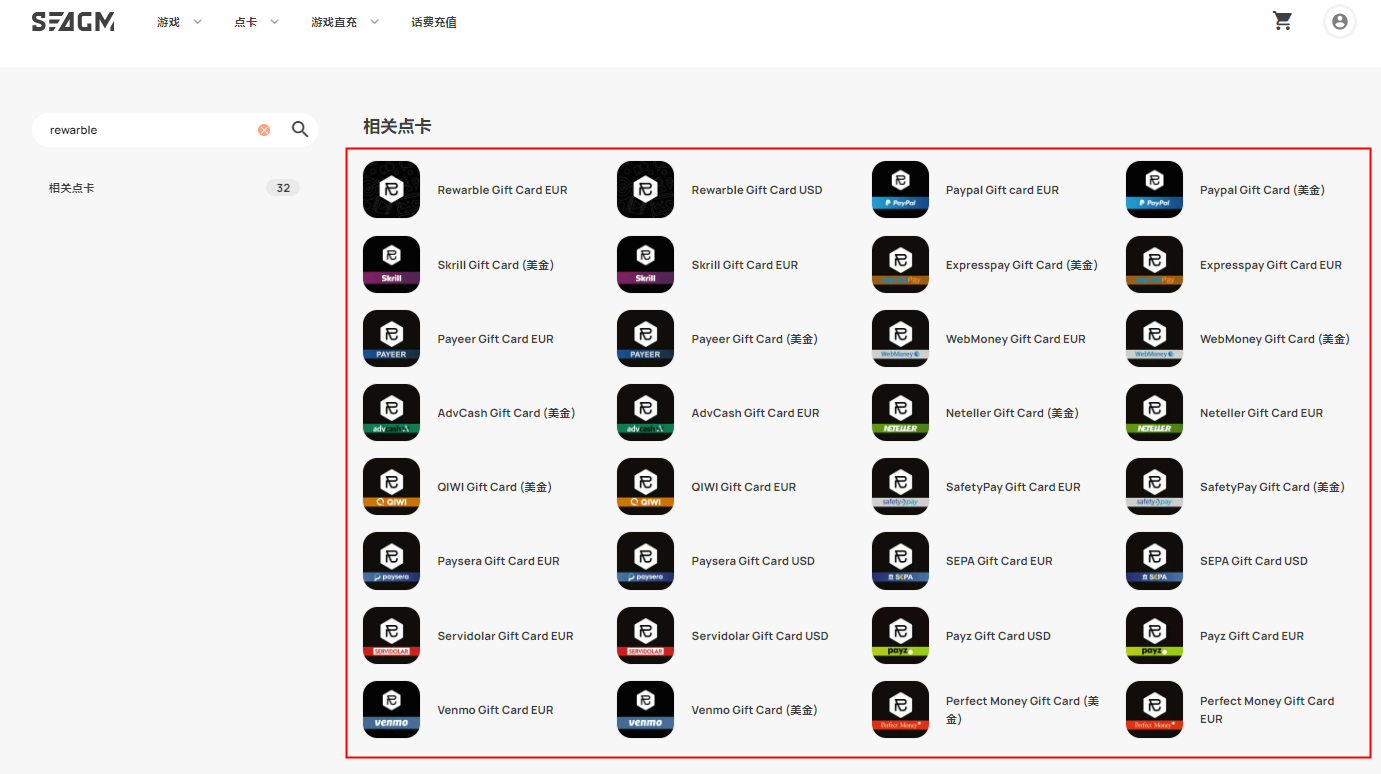Click Payeer Gift Card (美金) icon
This screenshot has height=774, width=1381.
tap(646, 339)
